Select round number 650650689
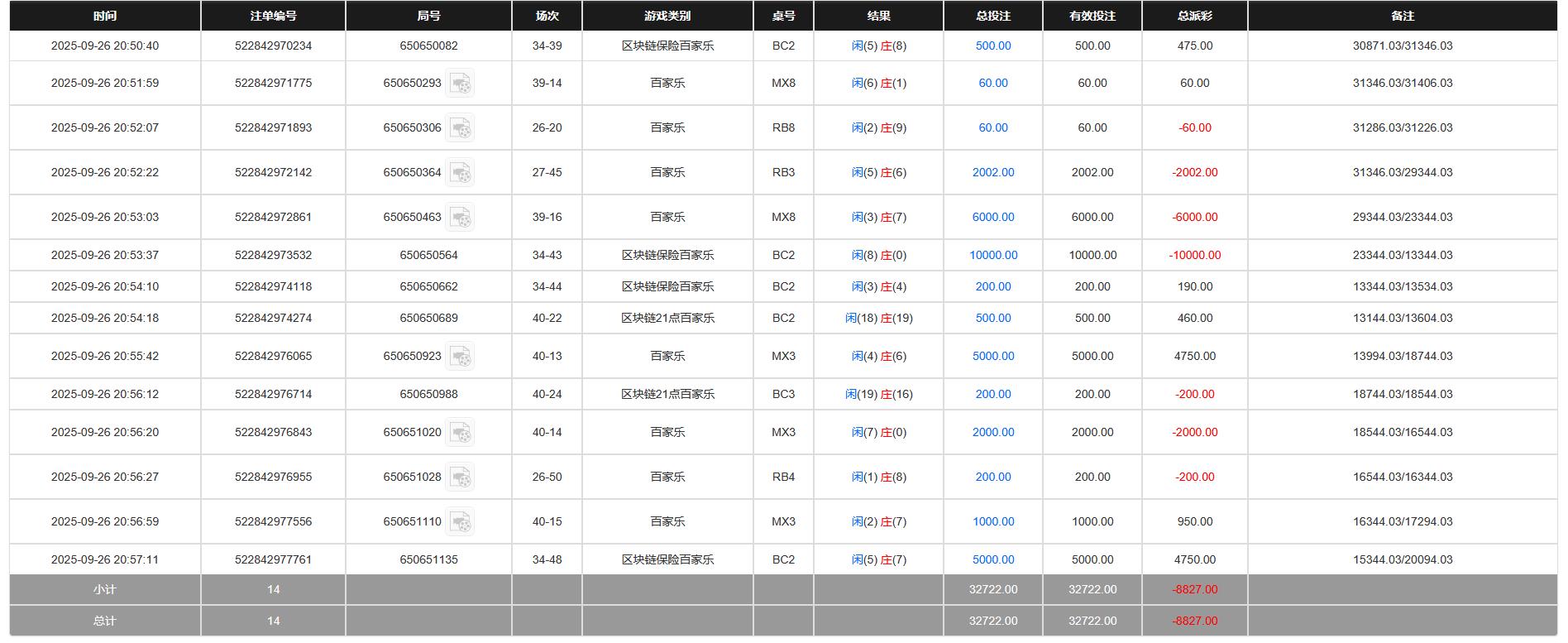Image resolution: width=1568 pixels, height=643 pixels. [428, 318]
